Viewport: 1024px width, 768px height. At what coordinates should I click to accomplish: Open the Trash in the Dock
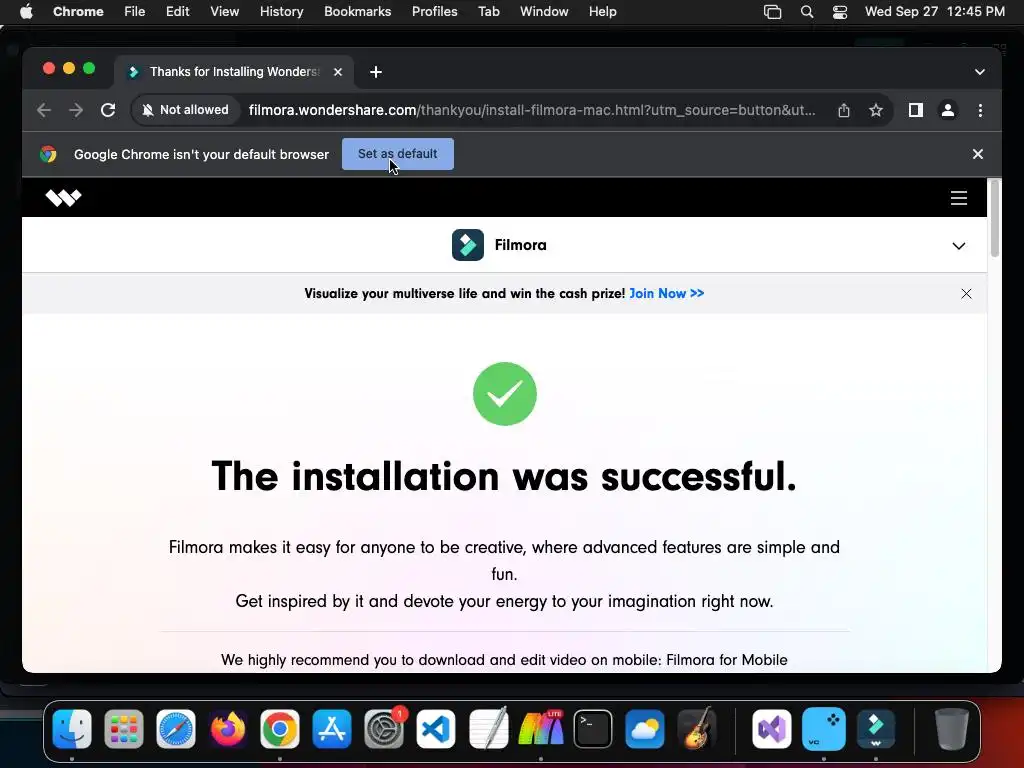952,729
